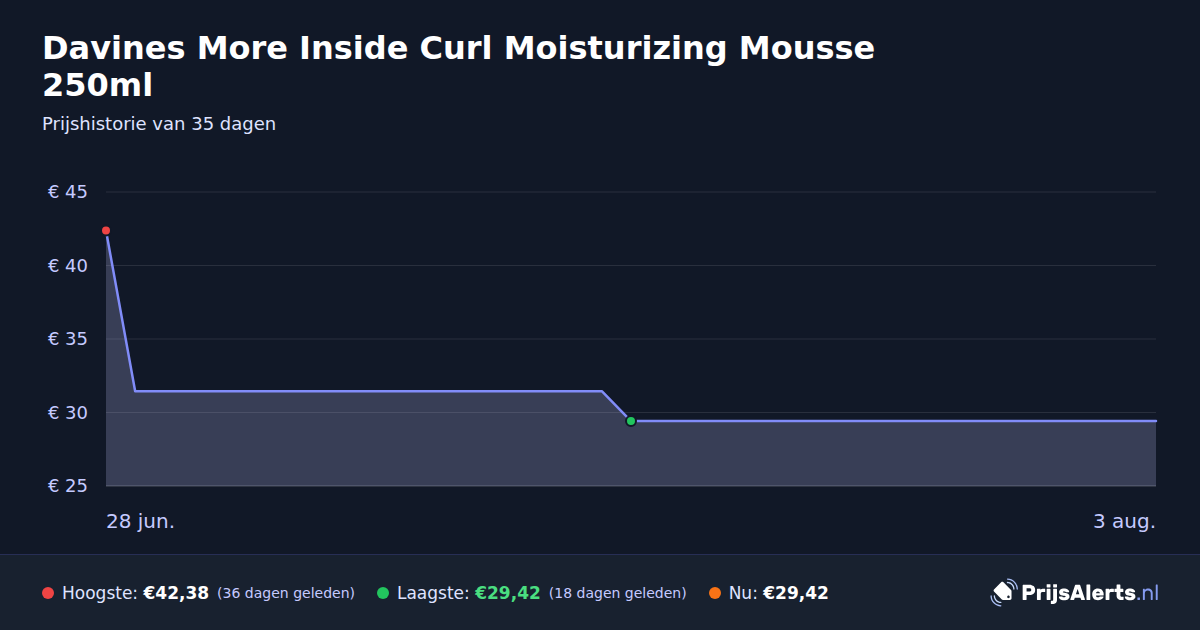Click the € 35 axis label
Screen dimensions: 1200x630
tap(68, 339)
